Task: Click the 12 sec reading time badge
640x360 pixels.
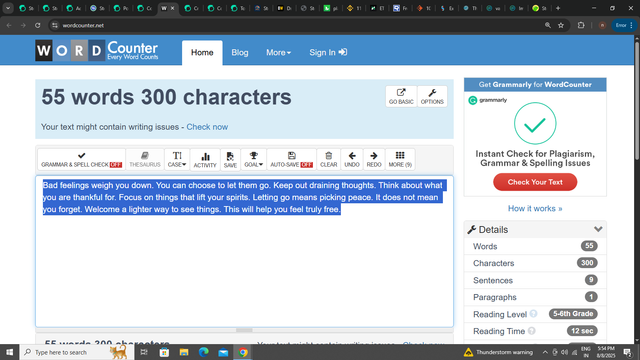Action: [582, 331]
